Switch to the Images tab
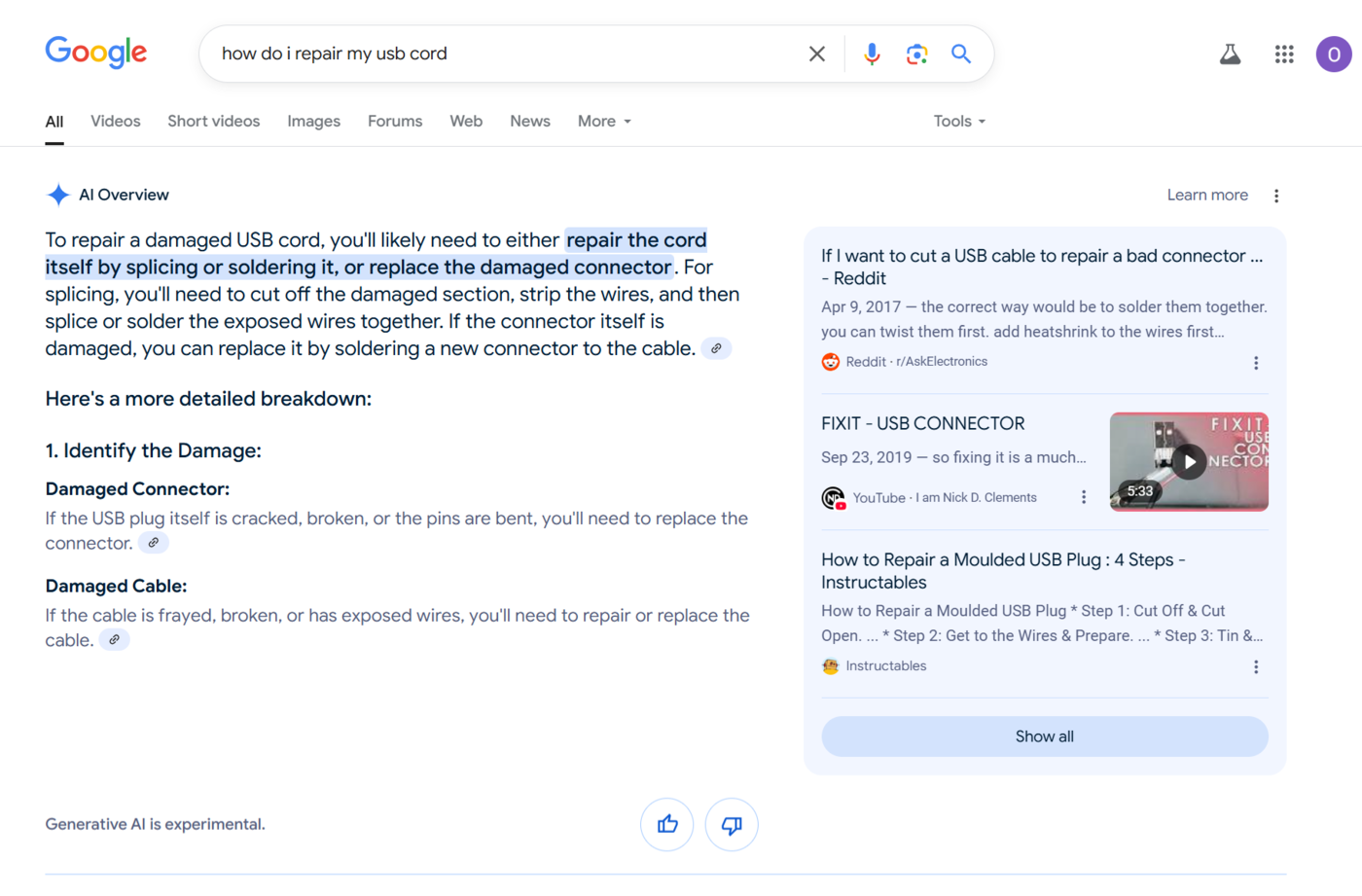Screen dimensions: 1362x896 click(313, 122)
